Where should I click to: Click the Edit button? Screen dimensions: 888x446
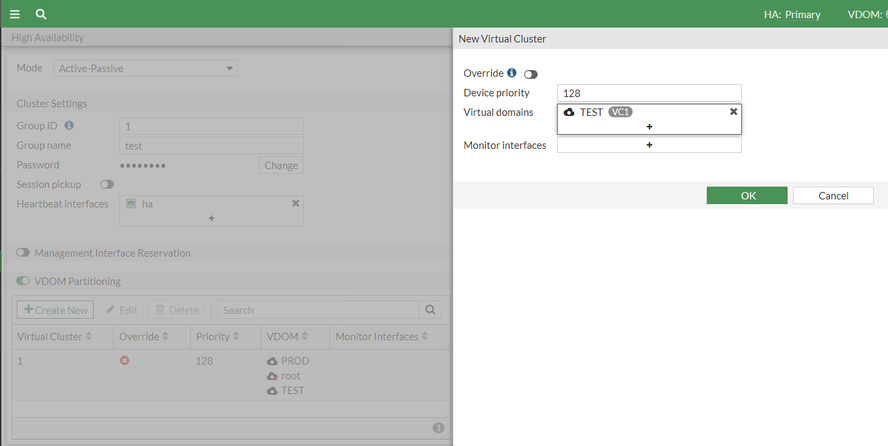(121, 310)
